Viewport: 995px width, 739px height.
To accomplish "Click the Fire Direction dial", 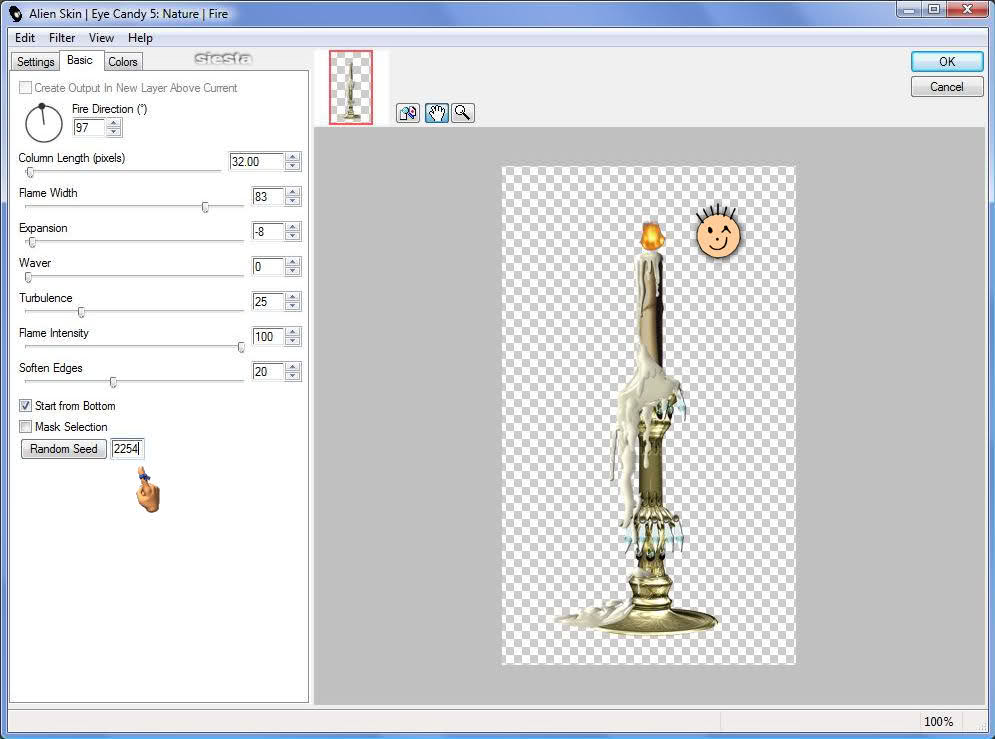I will tap(43, 123).
